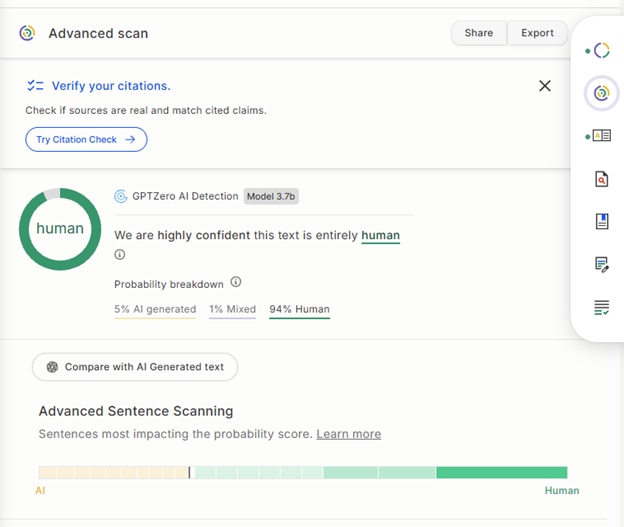
Task: Click the Advanced scan logo icon in header
Action: [x=27, y=33]
